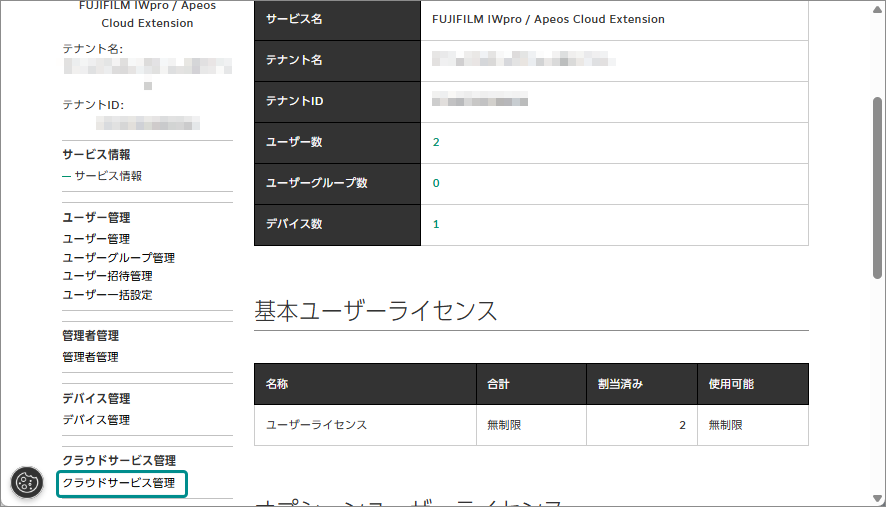Click the デバイス数 value 1
Viewport: 886px width, 507px height.
436,224
